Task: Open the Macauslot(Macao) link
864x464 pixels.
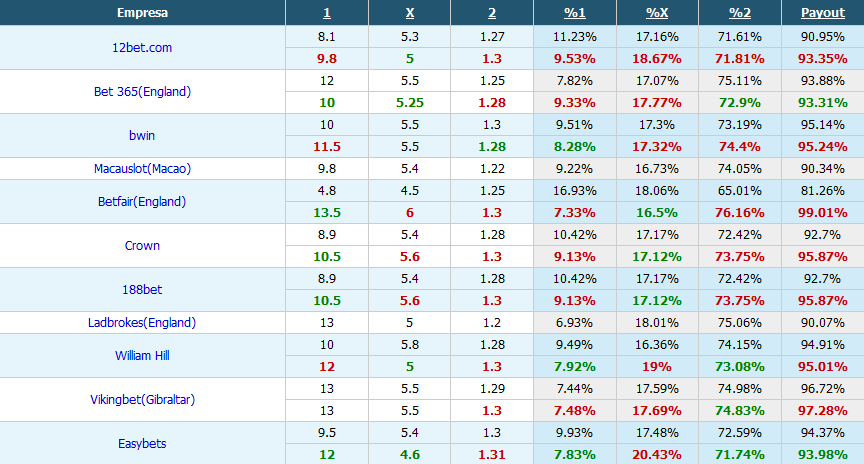Action: coord(142,169)
